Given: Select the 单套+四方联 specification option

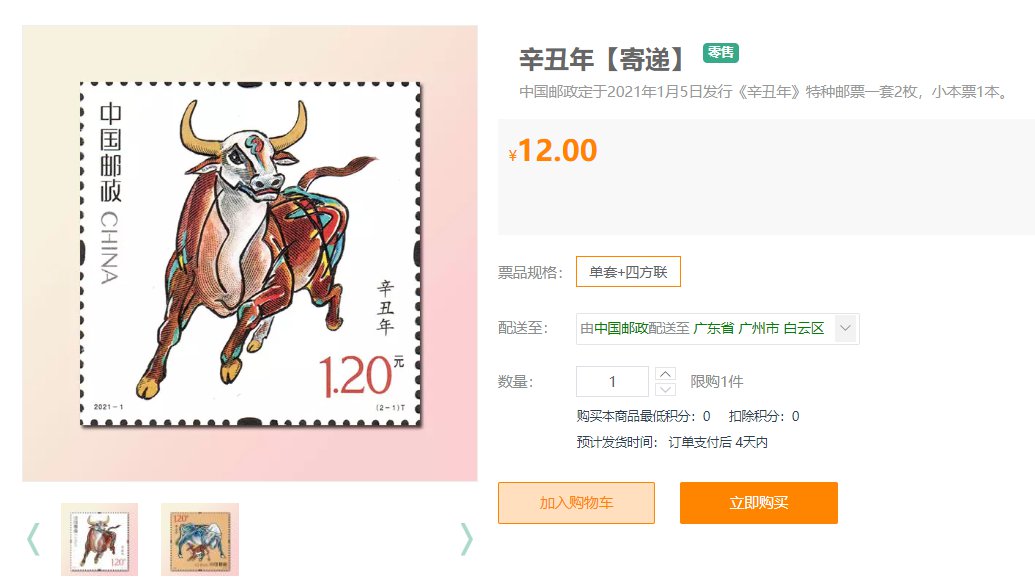Looking at the screenshot, I should 628,272.
